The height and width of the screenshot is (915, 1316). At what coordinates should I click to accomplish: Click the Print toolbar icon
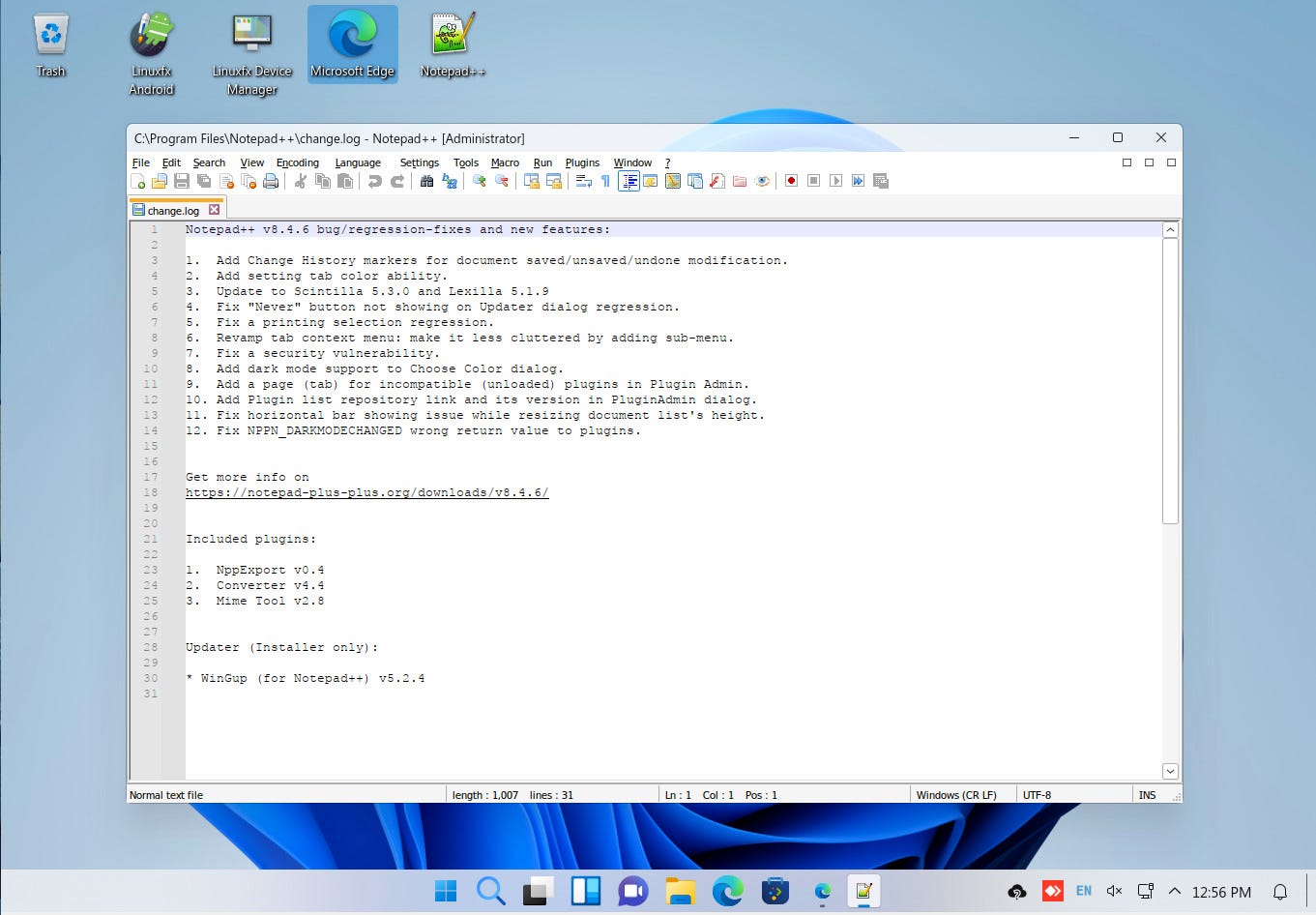click(271, 181)
